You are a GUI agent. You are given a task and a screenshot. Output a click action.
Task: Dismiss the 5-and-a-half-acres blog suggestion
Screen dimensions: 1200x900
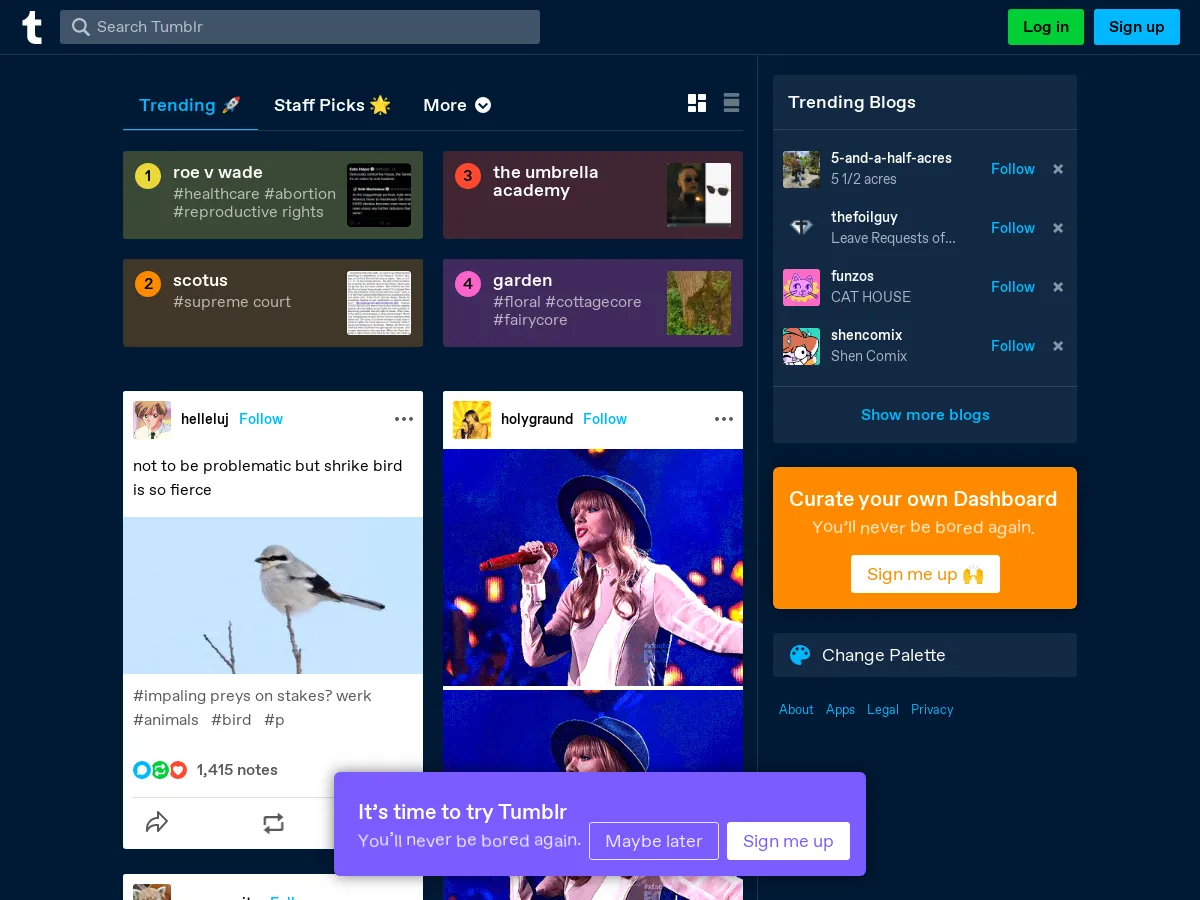(1058, 169)
